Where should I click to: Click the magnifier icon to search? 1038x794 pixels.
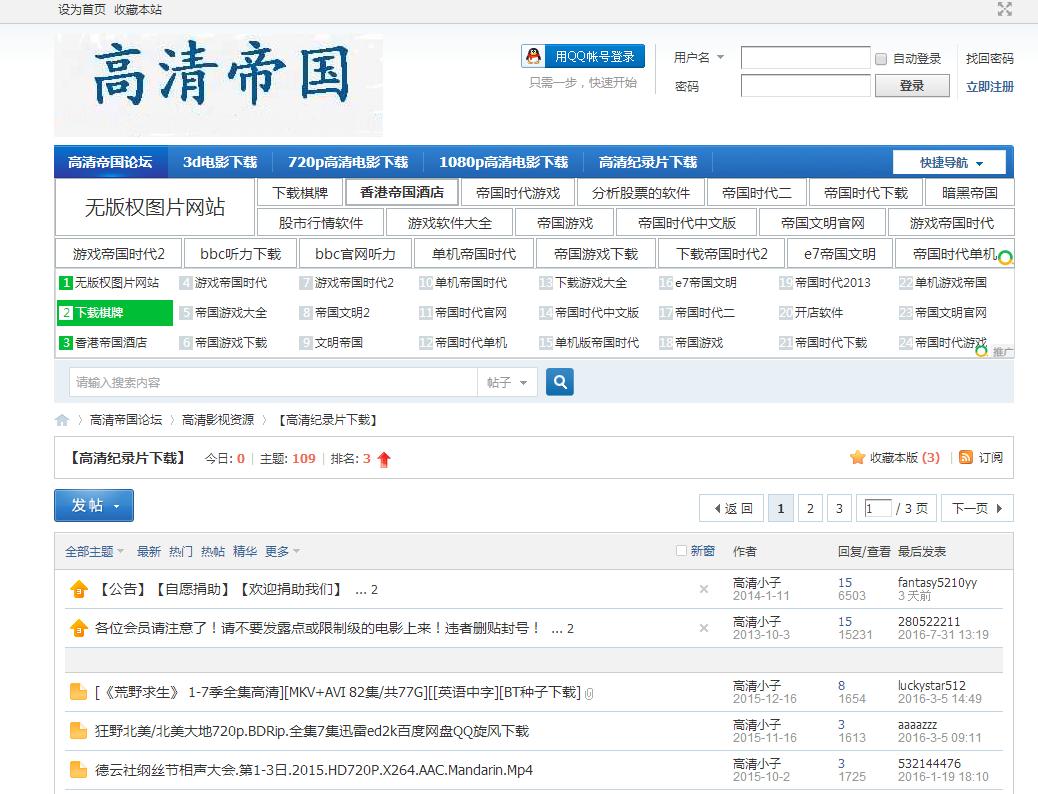559,382
